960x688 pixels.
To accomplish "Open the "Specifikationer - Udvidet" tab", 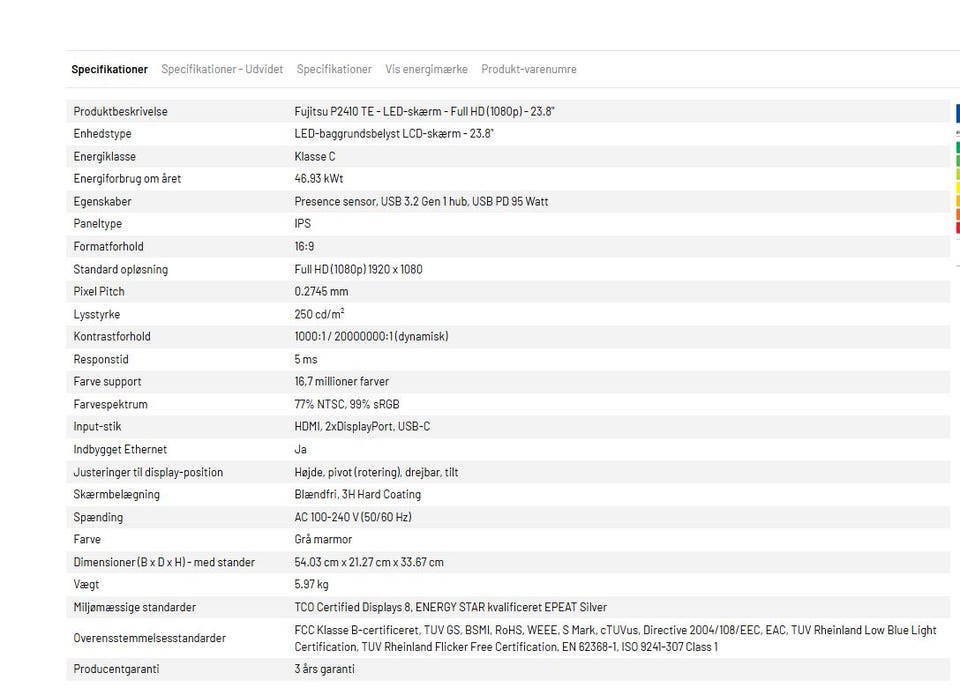I will coord(222,70).
